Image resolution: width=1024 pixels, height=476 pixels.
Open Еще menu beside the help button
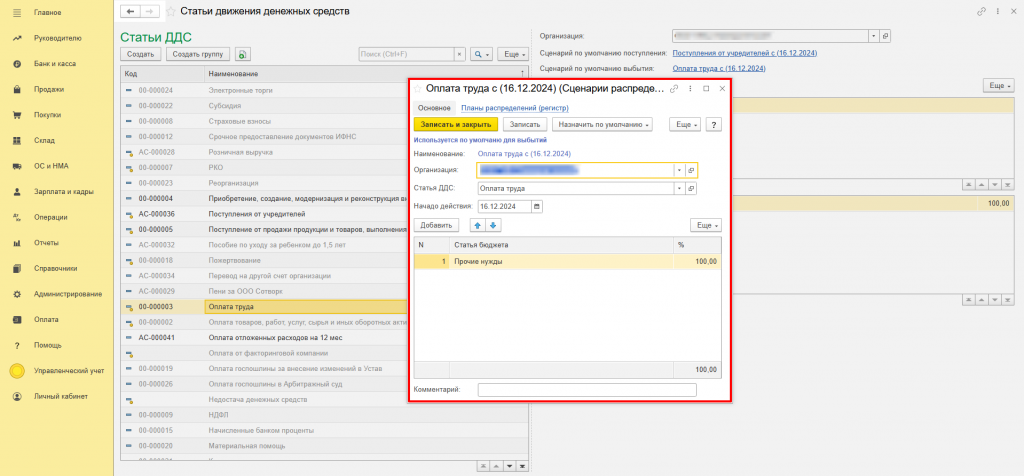pos(685,124)
